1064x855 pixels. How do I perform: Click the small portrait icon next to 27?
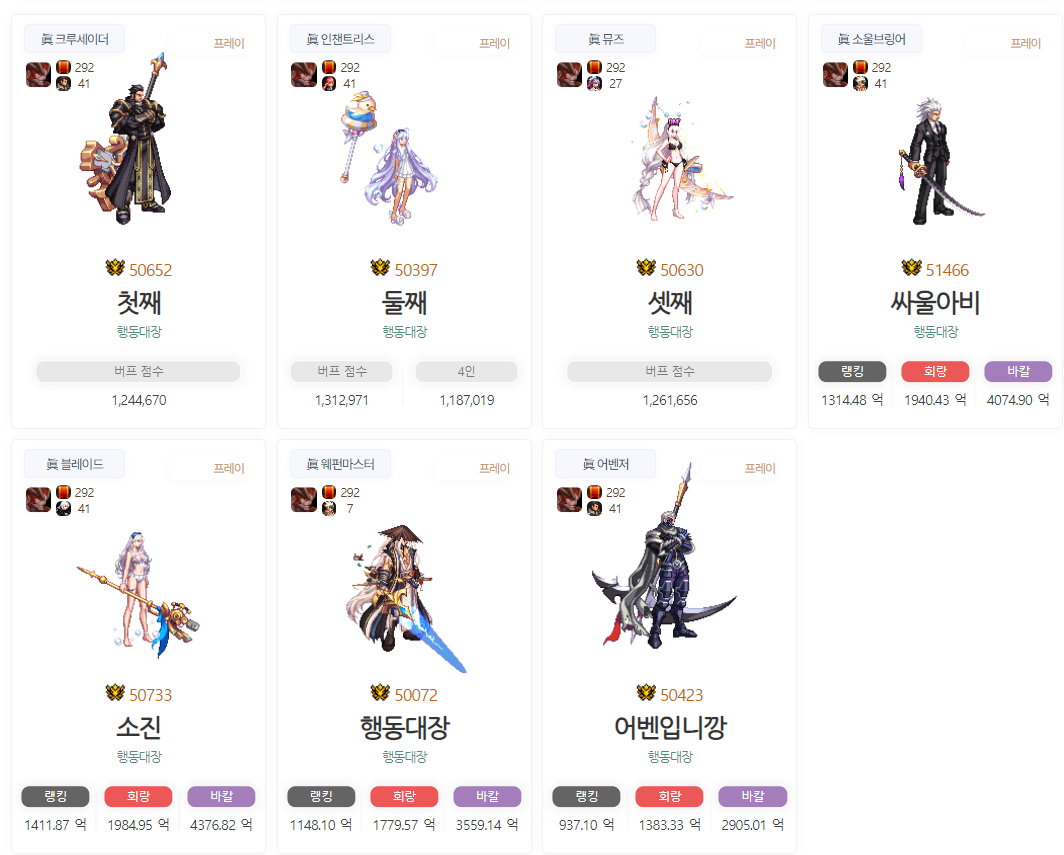[x=594, y=83]
